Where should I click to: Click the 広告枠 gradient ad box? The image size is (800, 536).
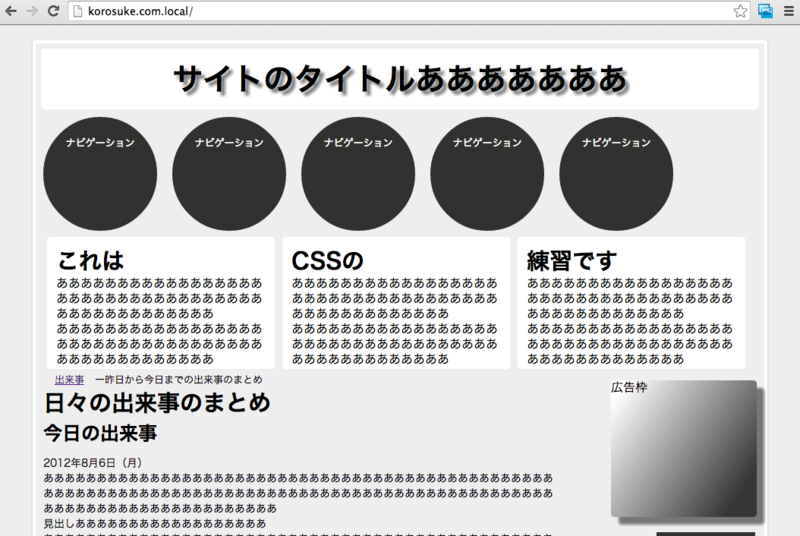684,448
